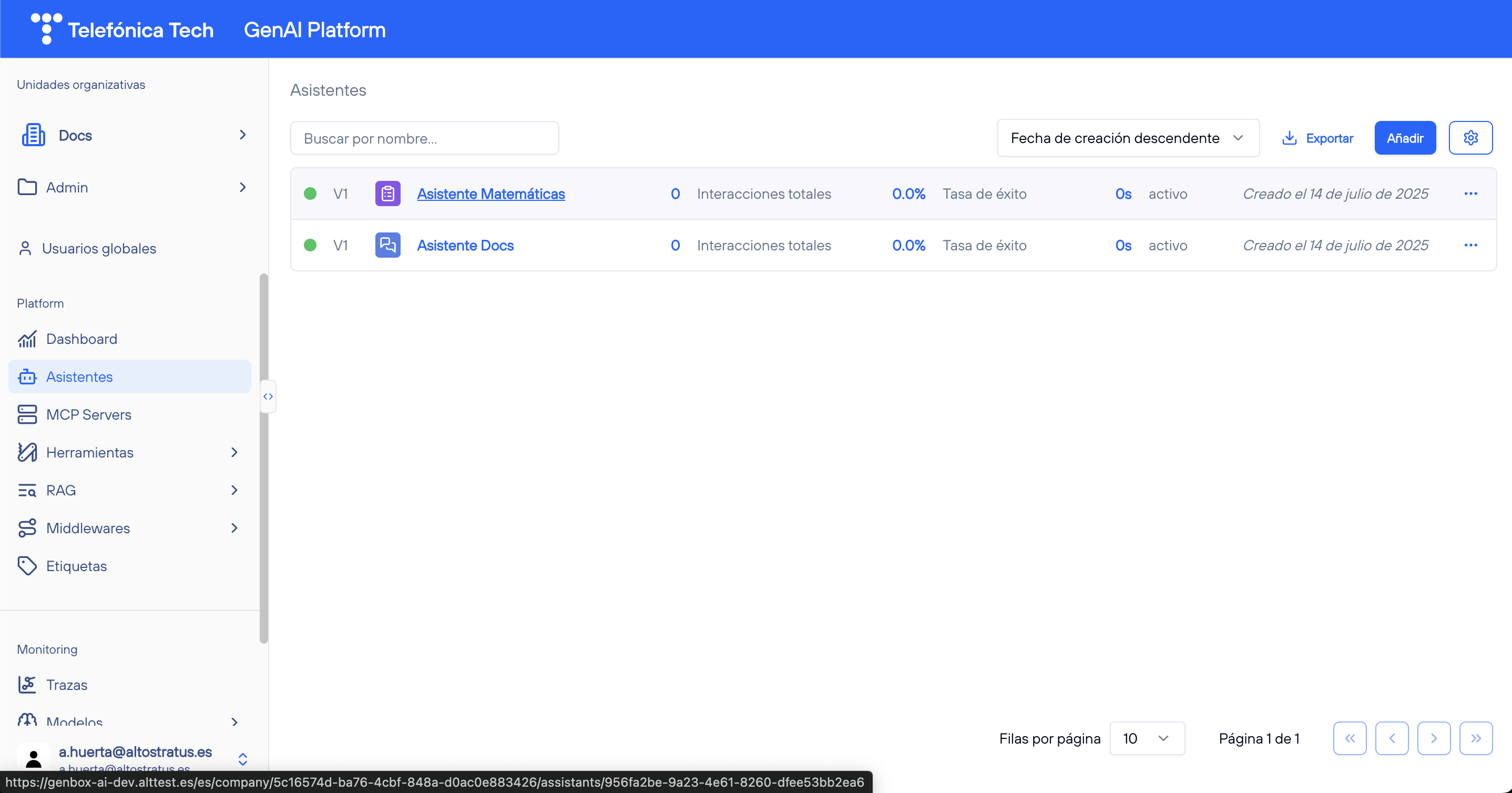
Task: Click the purple Asistente Matemáticas clipboard icon
Action: click(387, 194)
